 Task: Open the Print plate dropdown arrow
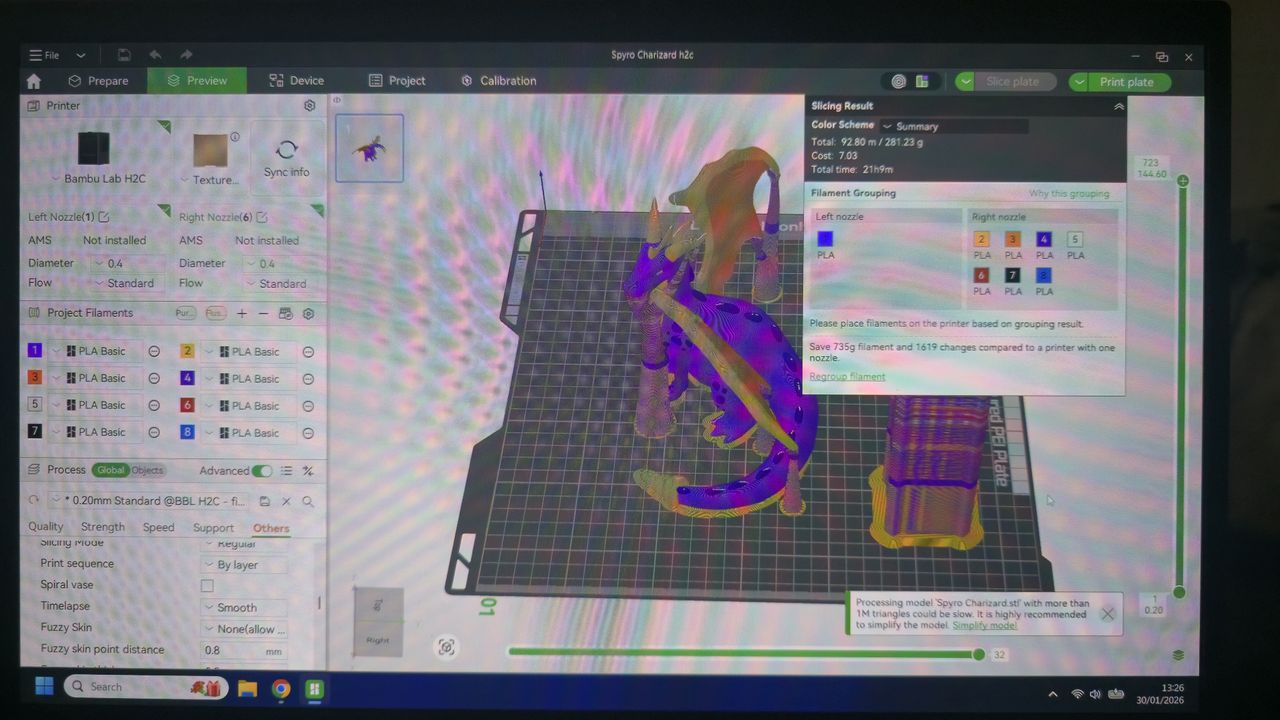pos(1078,82)
